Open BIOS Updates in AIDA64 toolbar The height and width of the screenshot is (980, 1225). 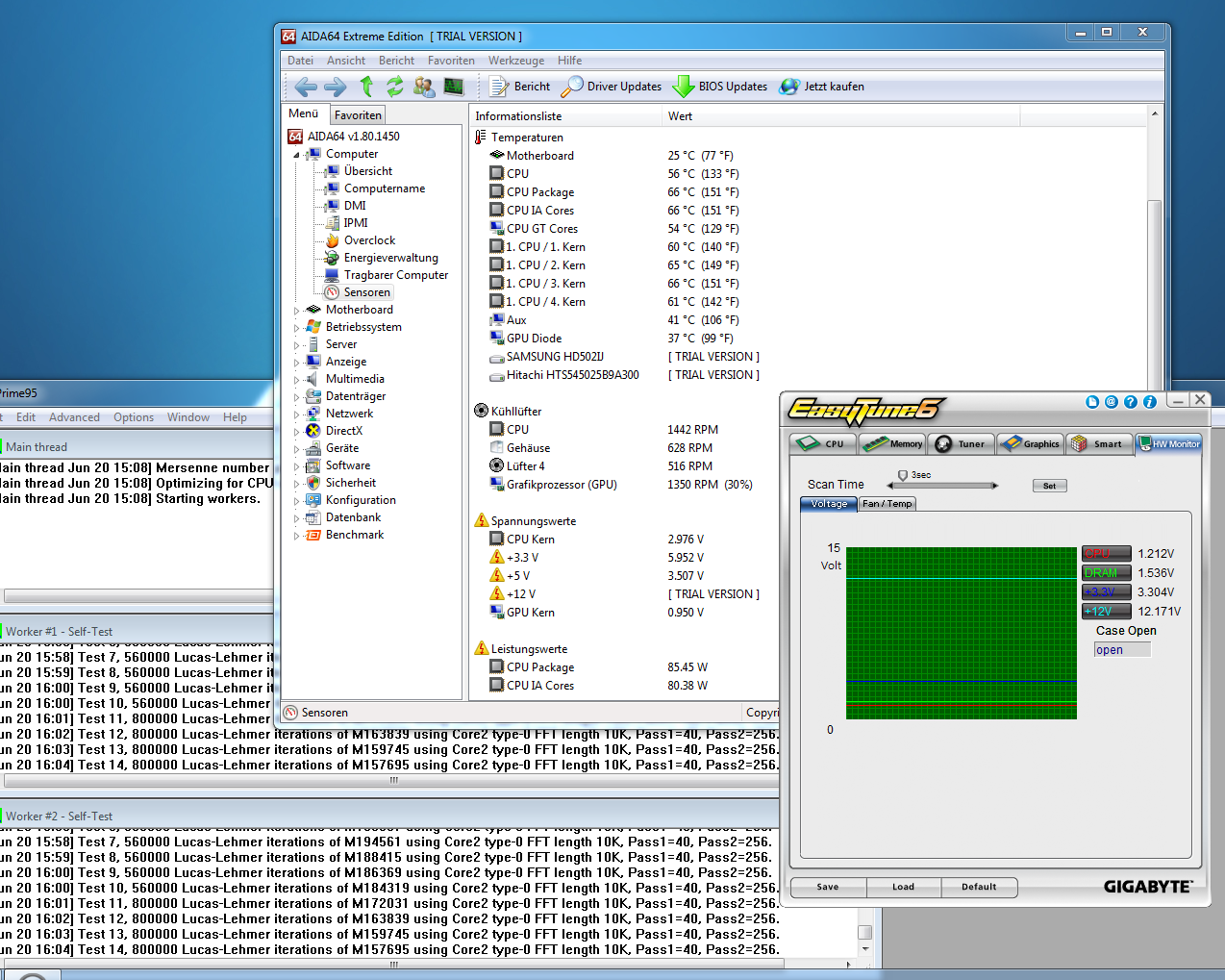pyautogui.click(x=720, y=87)
